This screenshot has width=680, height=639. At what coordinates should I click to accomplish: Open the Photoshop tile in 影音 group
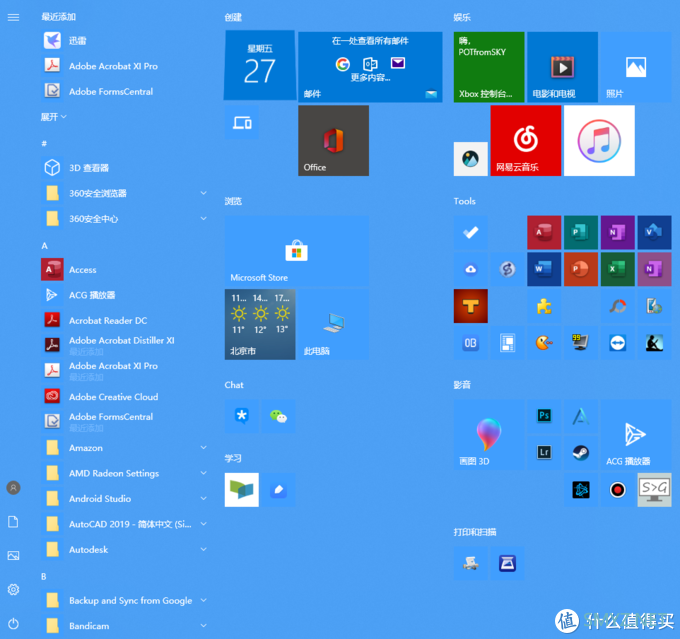pyautogui.click(x=544, y=416)
